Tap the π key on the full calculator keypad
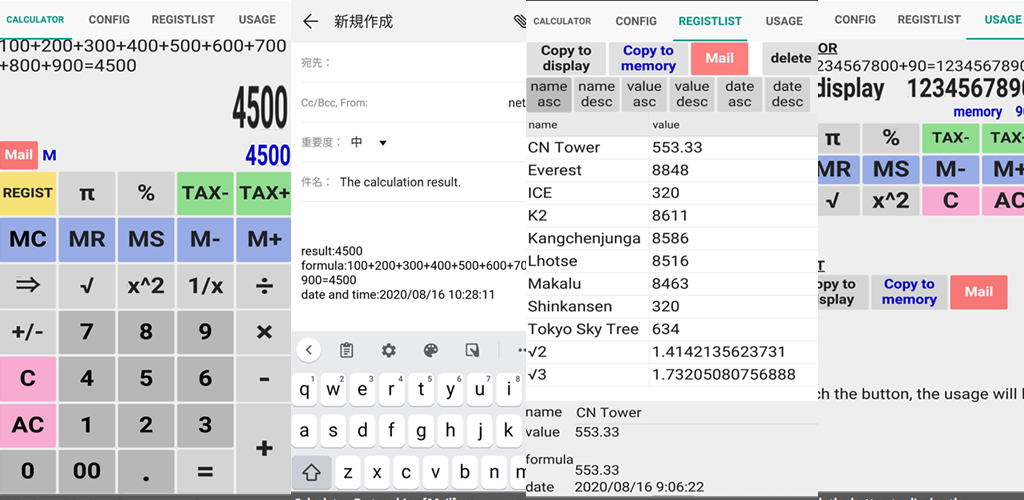This screenshot has width=1024, height=500. pyautogui.click(x=87, y=193)
